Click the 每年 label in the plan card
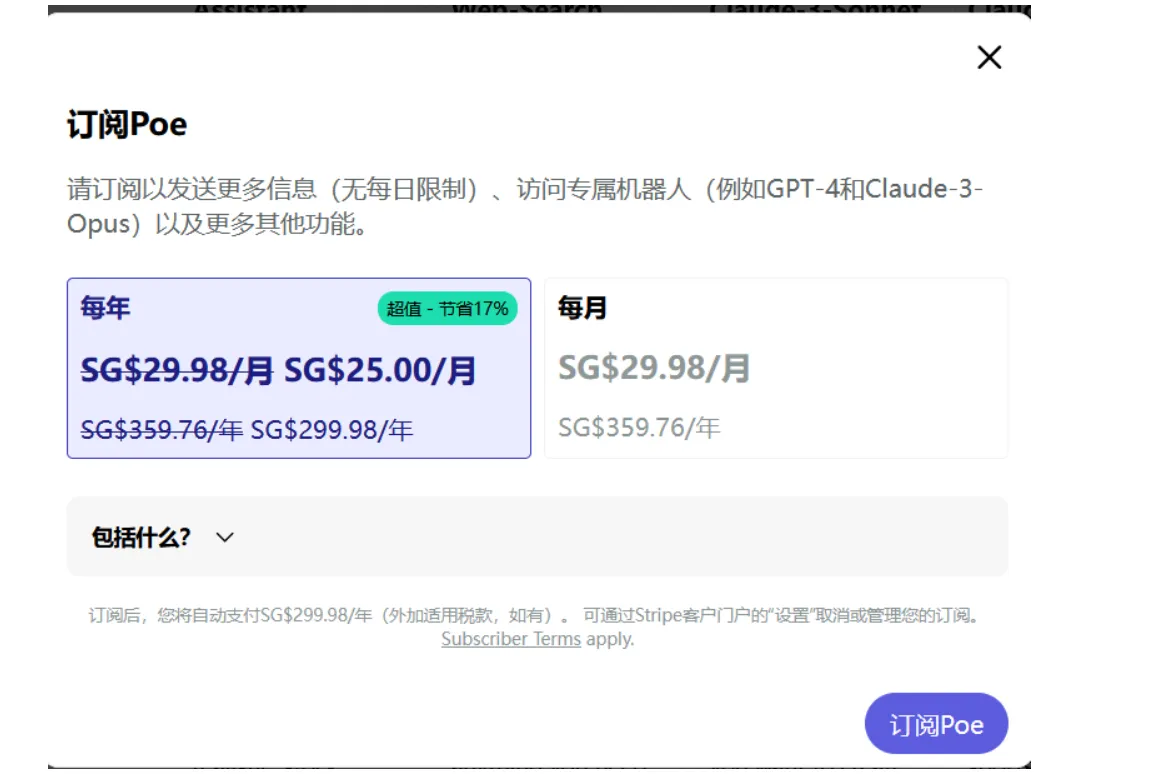1175x774 pixels. tap(105, 308)
